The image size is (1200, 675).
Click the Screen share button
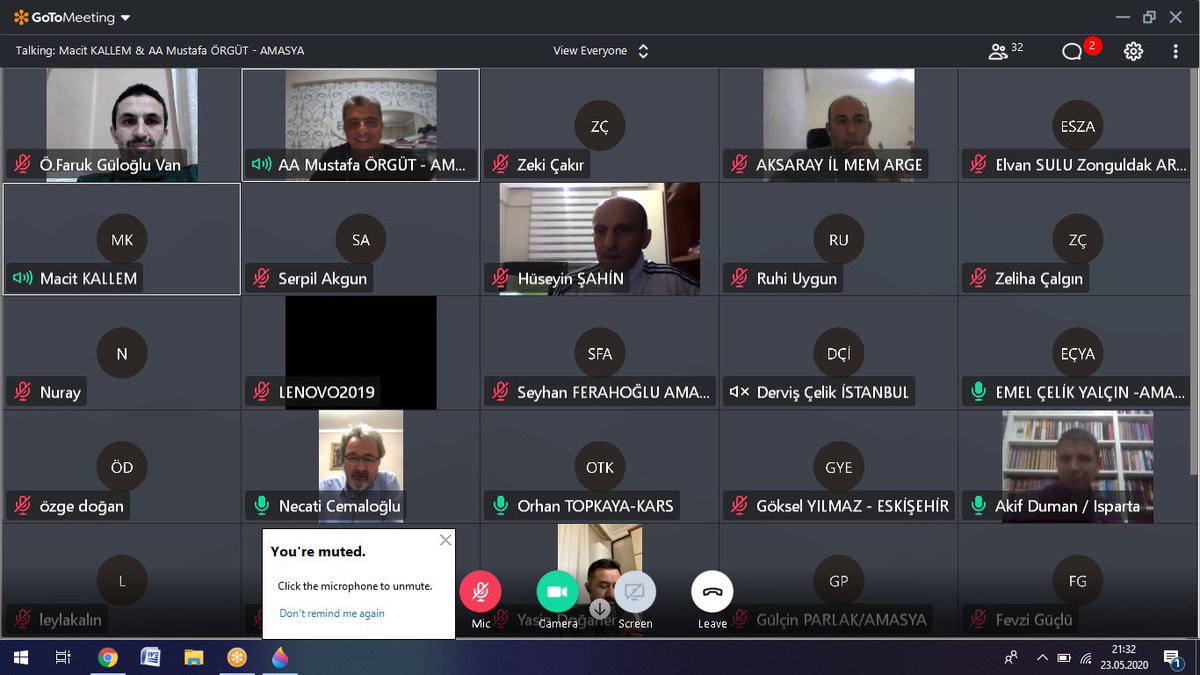(635, 592)
